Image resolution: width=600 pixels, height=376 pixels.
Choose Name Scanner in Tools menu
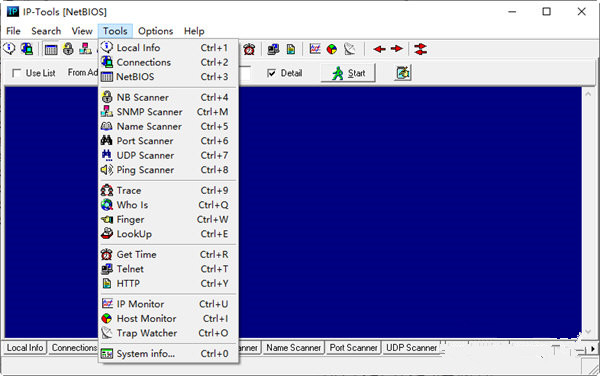[168, 127]
